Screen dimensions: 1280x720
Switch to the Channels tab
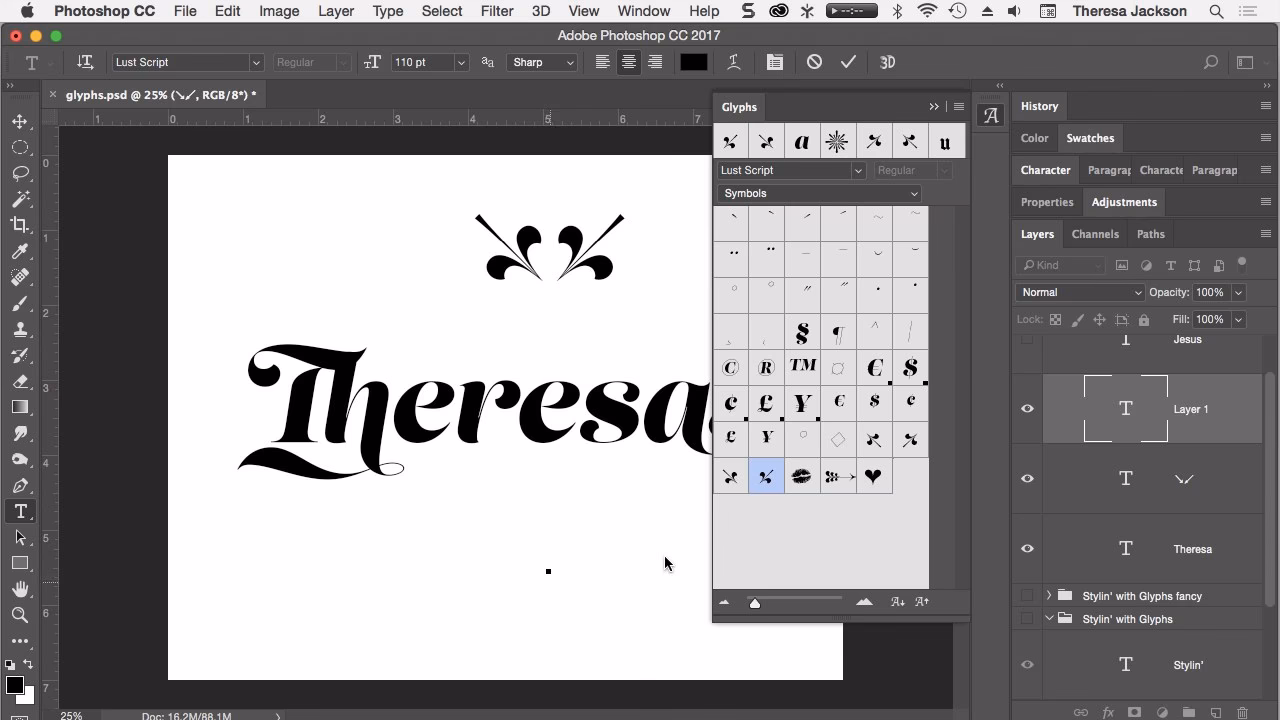tap(1095, 234)
